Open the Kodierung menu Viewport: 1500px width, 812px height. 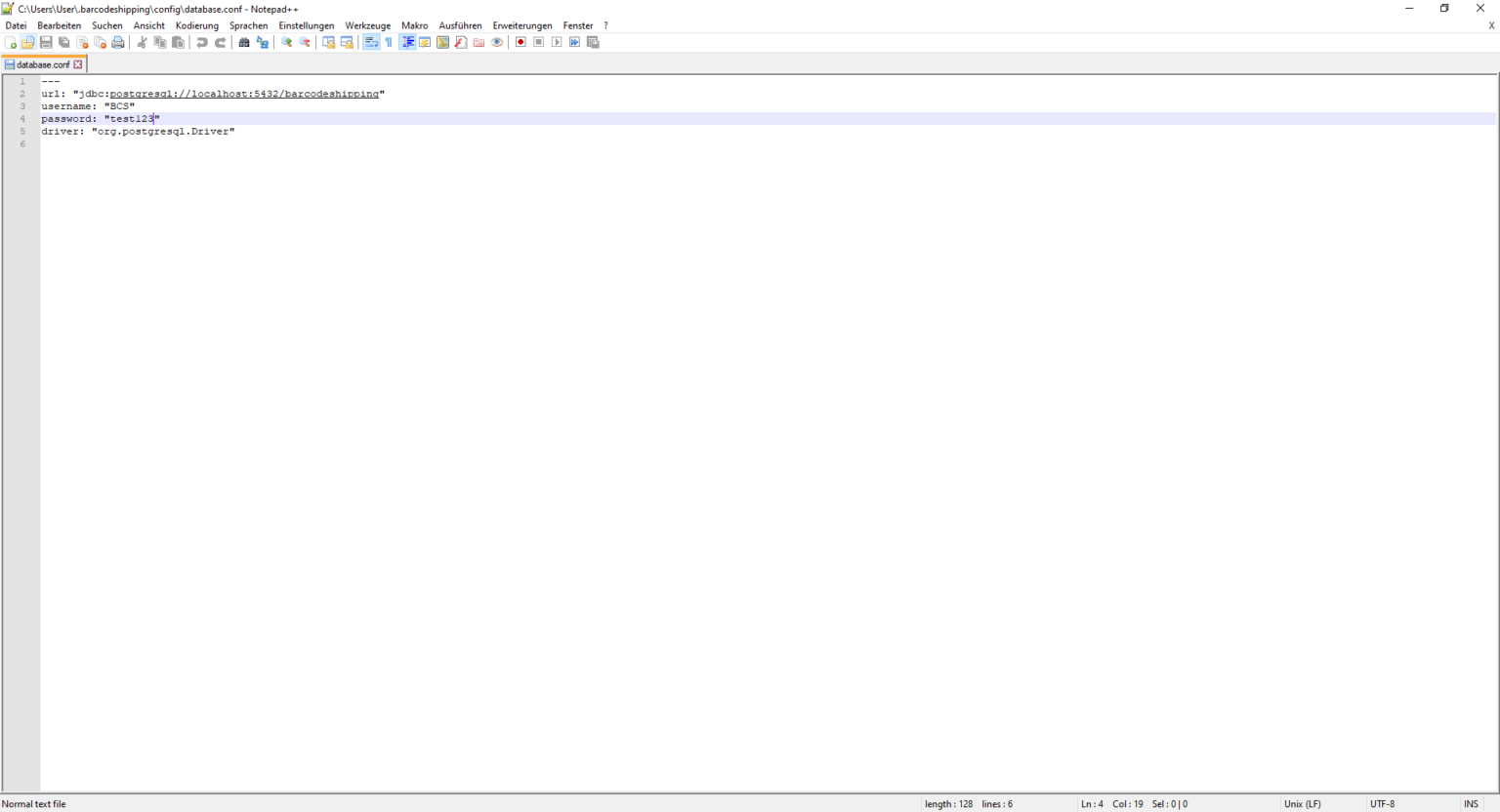[x=197, y=25]
